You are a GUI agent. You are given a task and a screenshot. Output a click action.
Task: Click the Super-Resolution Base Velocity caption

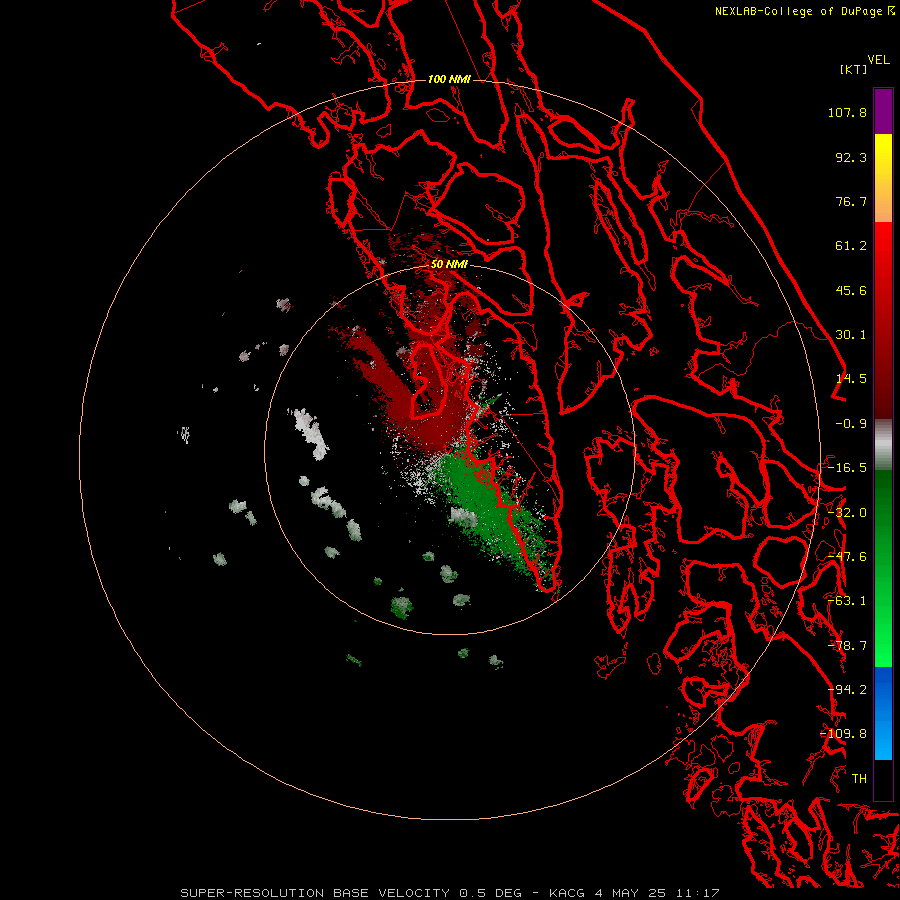(449, 893)
